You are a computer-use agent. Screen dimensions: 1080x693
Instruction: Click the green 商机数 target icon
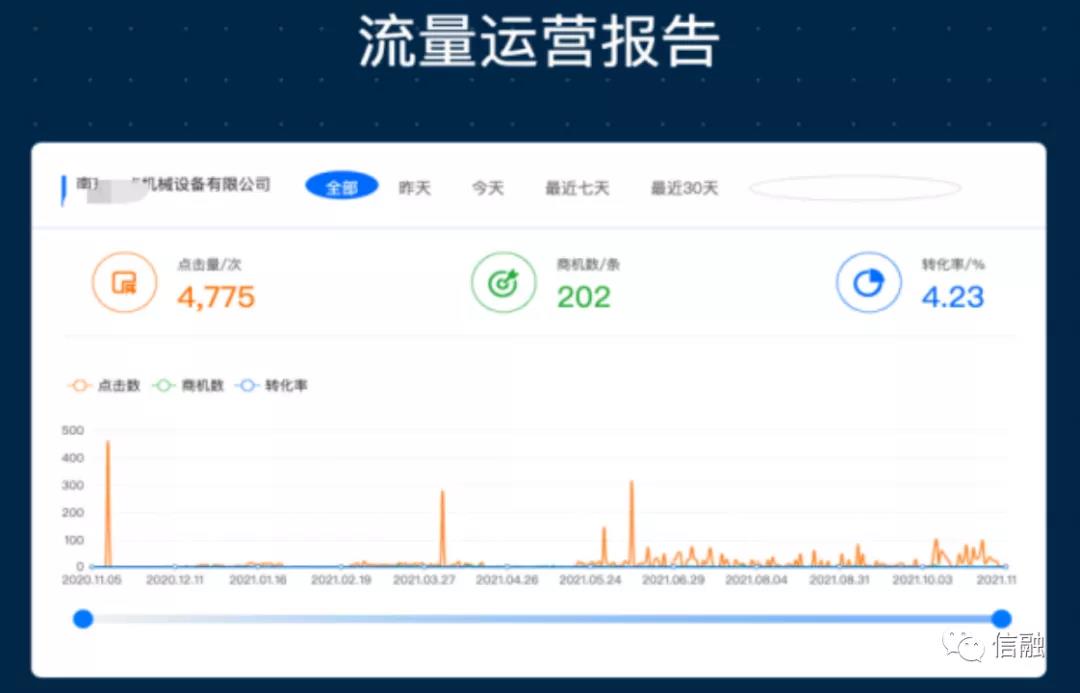tap(503, 282)
